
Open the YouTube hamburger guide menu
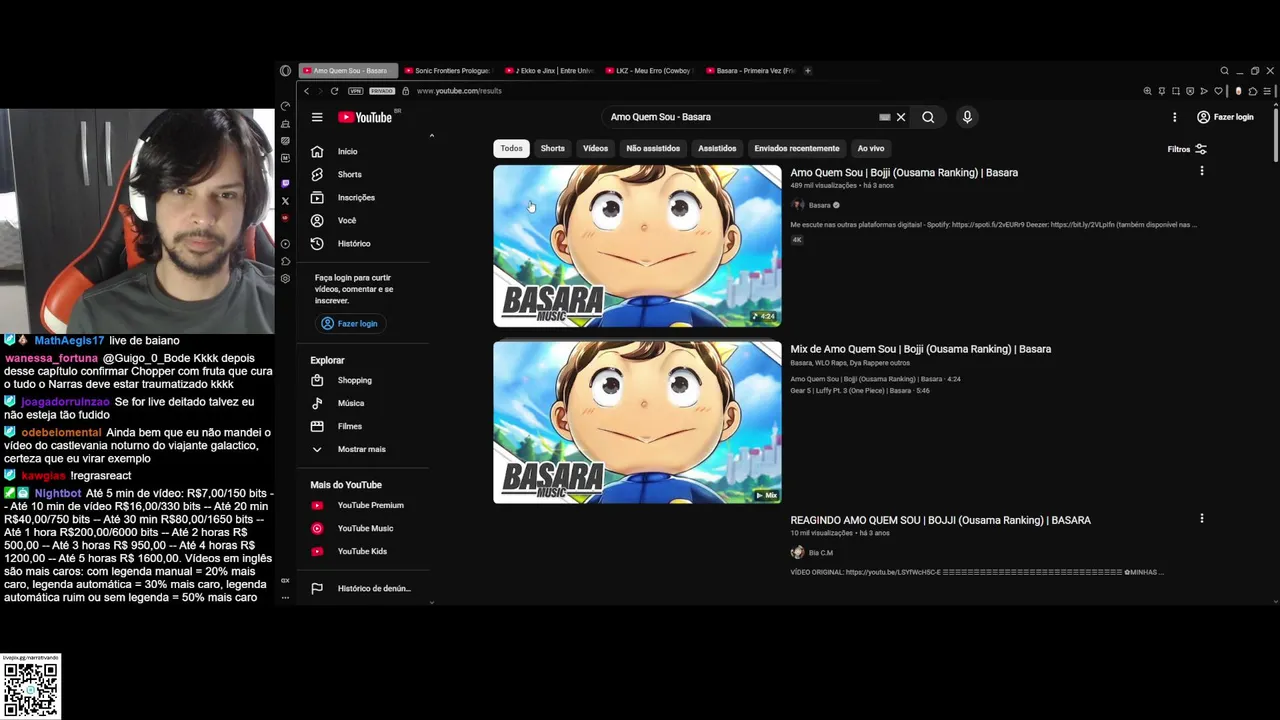[317, 117]
